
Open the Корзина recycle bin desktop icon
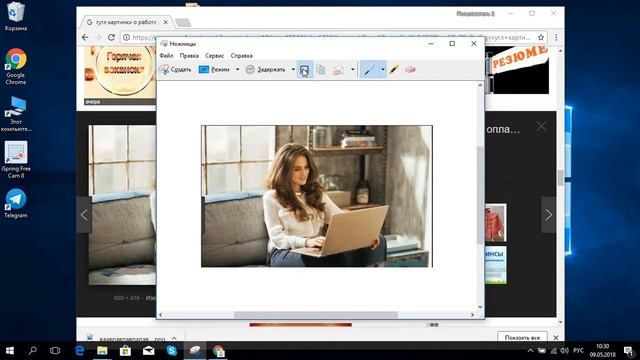coord(16,17)
